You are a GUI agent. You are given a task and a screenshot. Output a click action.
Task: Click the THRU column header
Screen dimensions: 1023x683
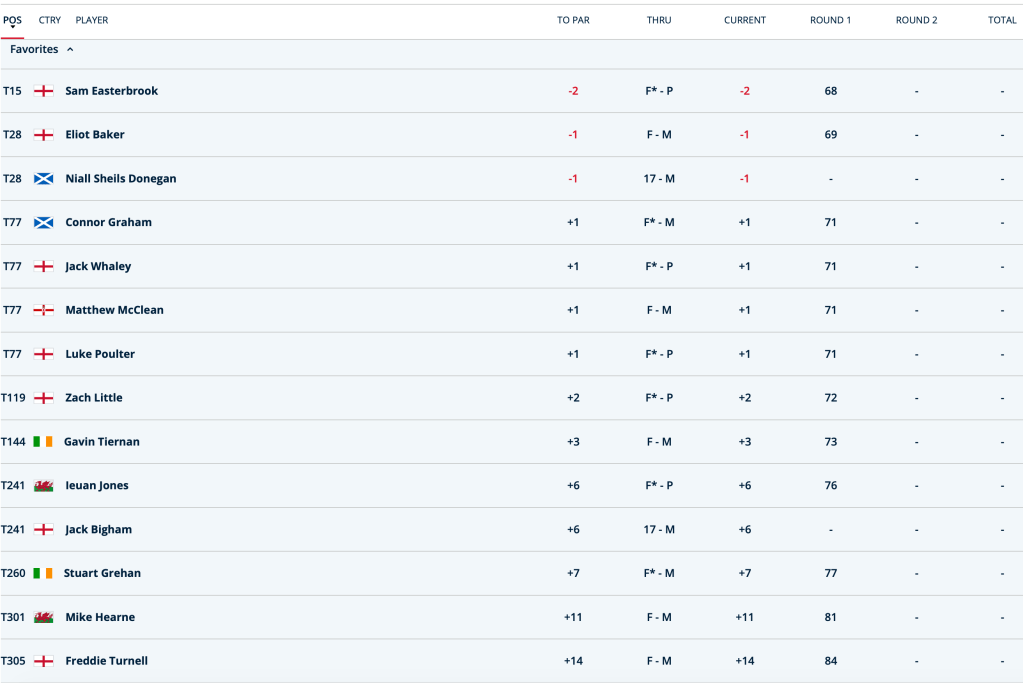click(659, 20)
